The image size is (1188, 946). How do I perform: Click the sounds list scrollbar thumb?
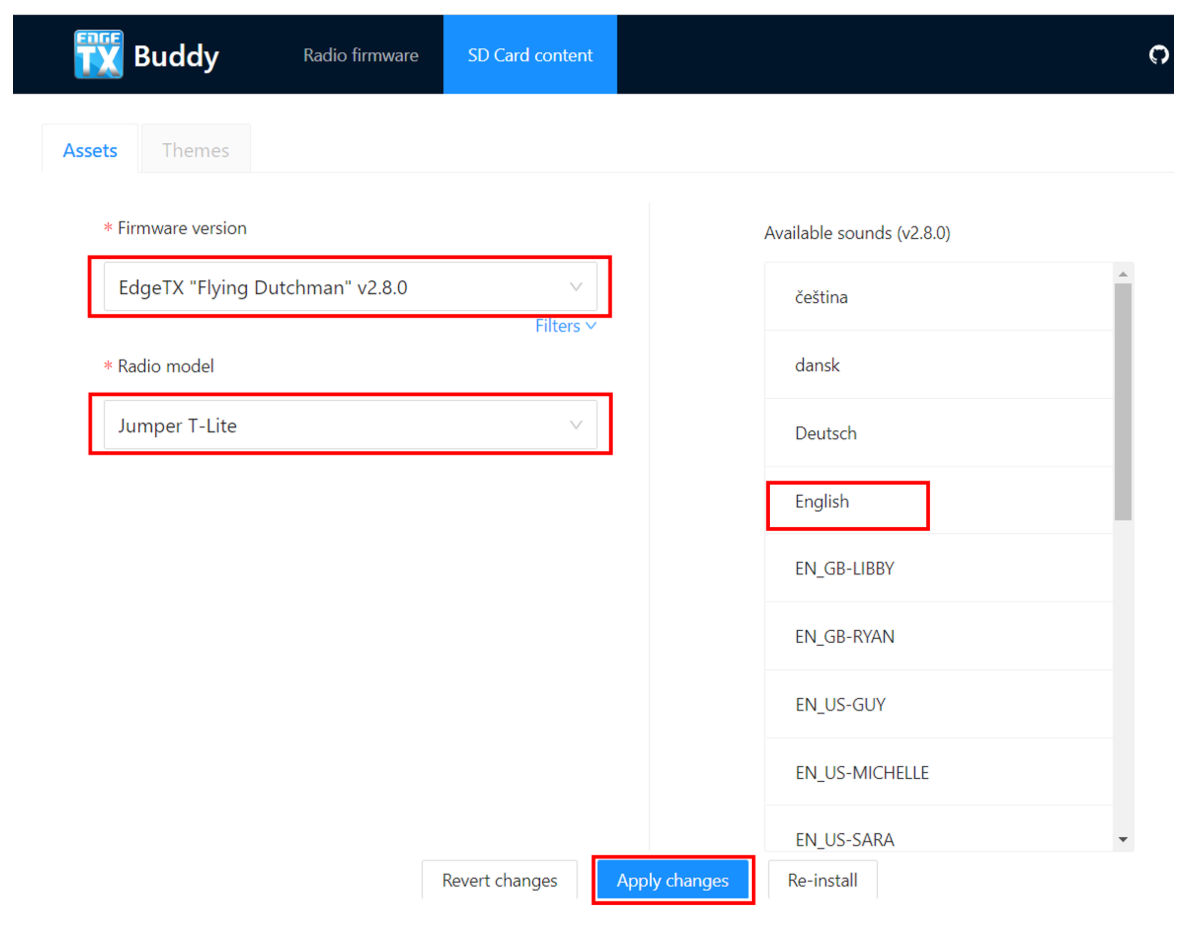point(1123,401)
